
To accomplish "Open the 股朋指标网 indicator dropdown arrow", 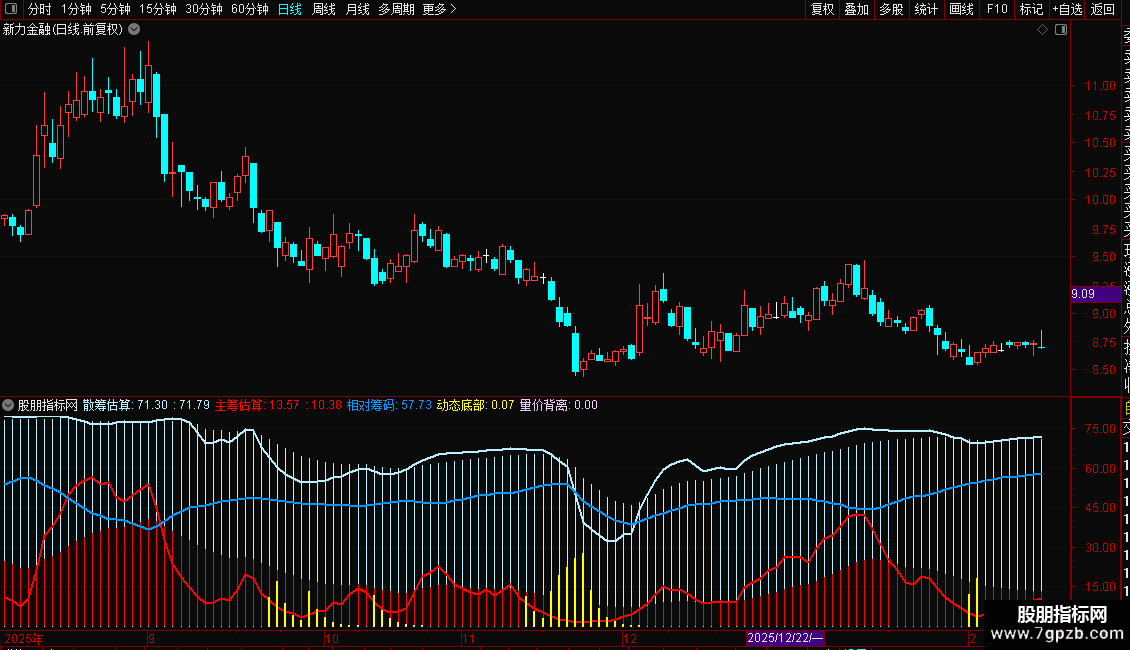I will 9,406.
